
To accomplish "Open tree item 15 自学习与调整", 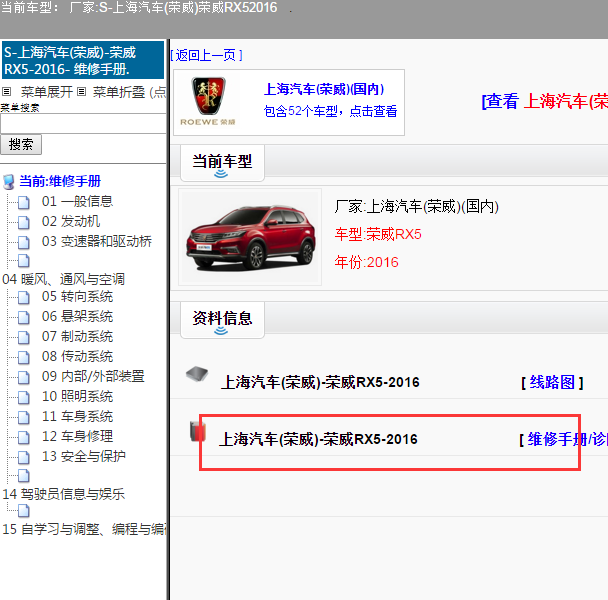I will pyautogui.click(x=85, y=529).
